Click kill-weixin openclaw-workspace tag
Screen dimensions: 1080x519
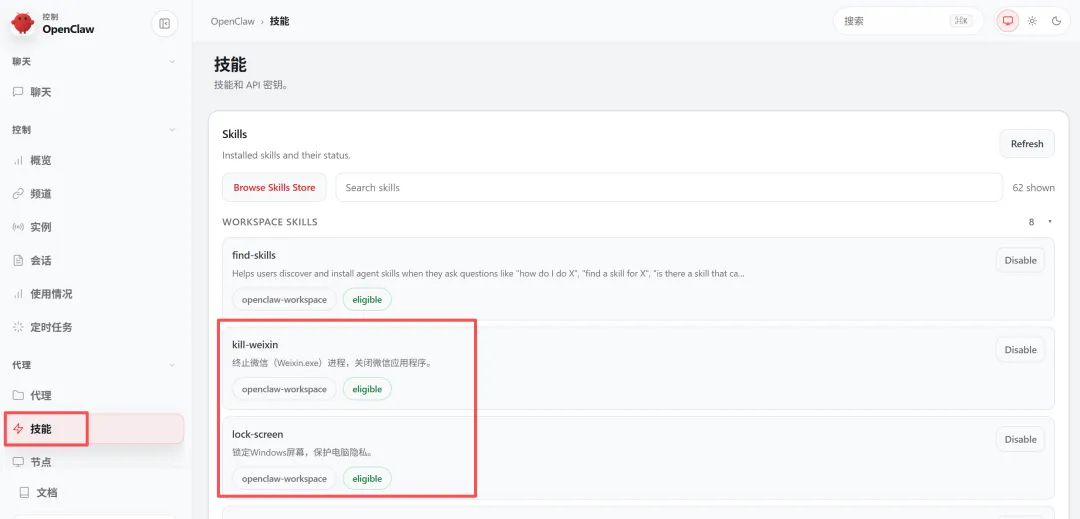[x=284, y=389]
